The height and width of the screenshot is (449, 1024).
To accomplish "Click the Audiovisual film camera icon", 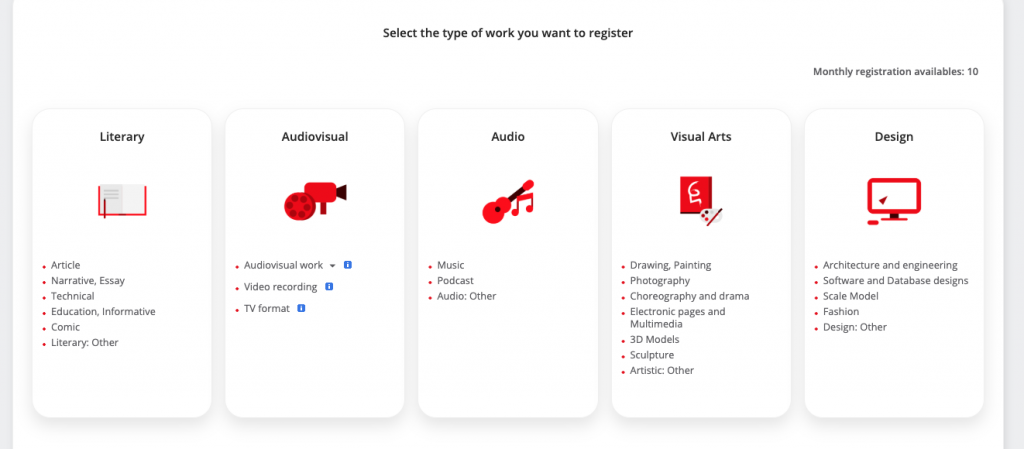I will [315, 200].
